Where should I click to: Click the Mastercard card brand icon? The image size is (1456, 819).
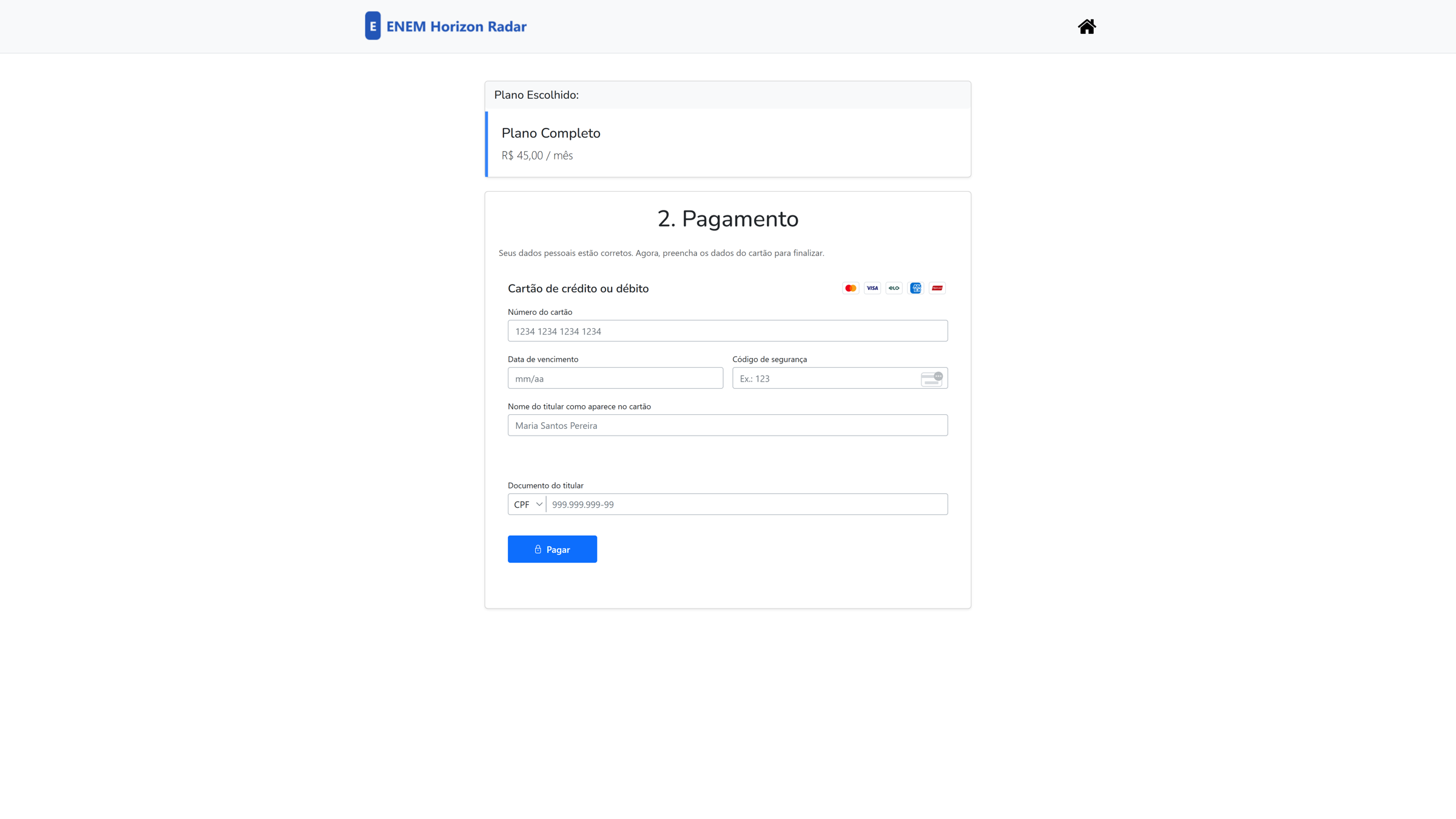pos(851,288)
